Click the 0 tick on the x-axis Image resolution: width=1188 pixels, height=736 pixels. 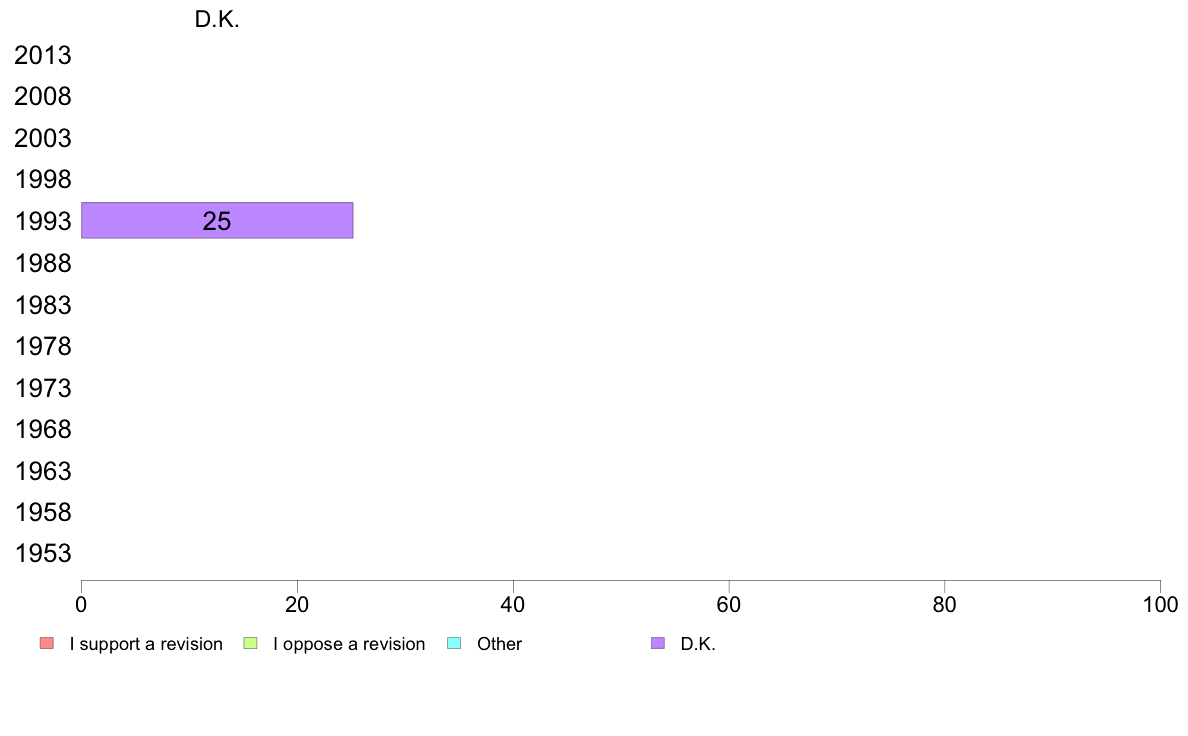click(81, 604)
